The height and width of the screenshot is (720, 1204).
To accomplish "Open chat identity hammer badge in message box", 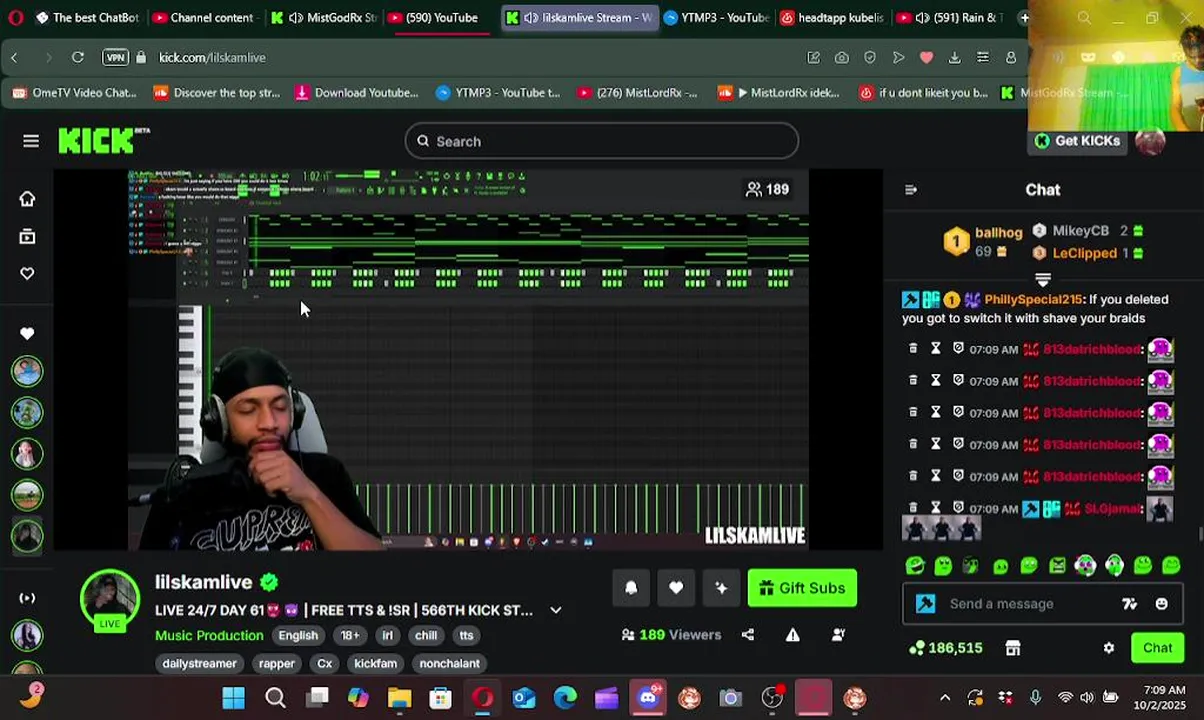I will 926,604.
